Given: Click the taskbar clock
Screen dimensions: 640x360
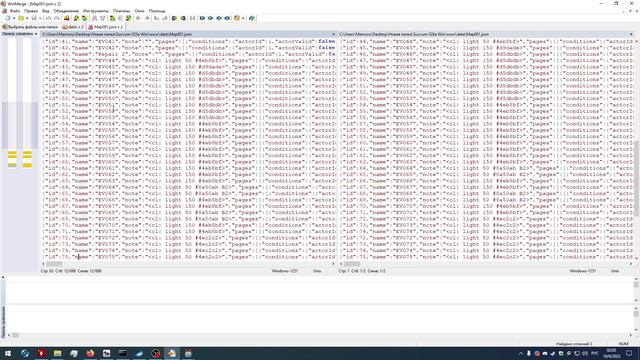Looking at the screenshot, I should click(611, 353).
